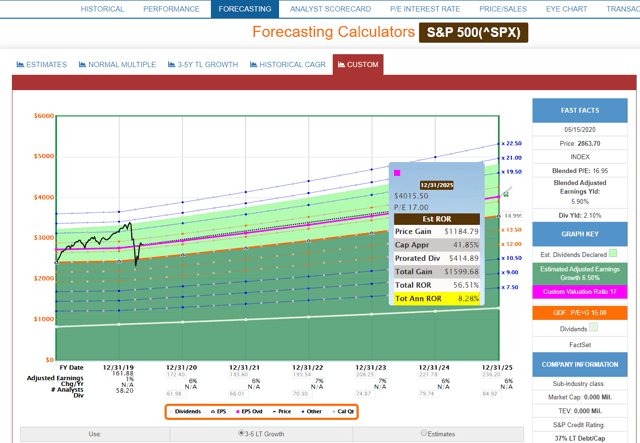Click the x 22.50 multiple label
640x443 pixels.
pyautogui.click(x=512, y=143)
